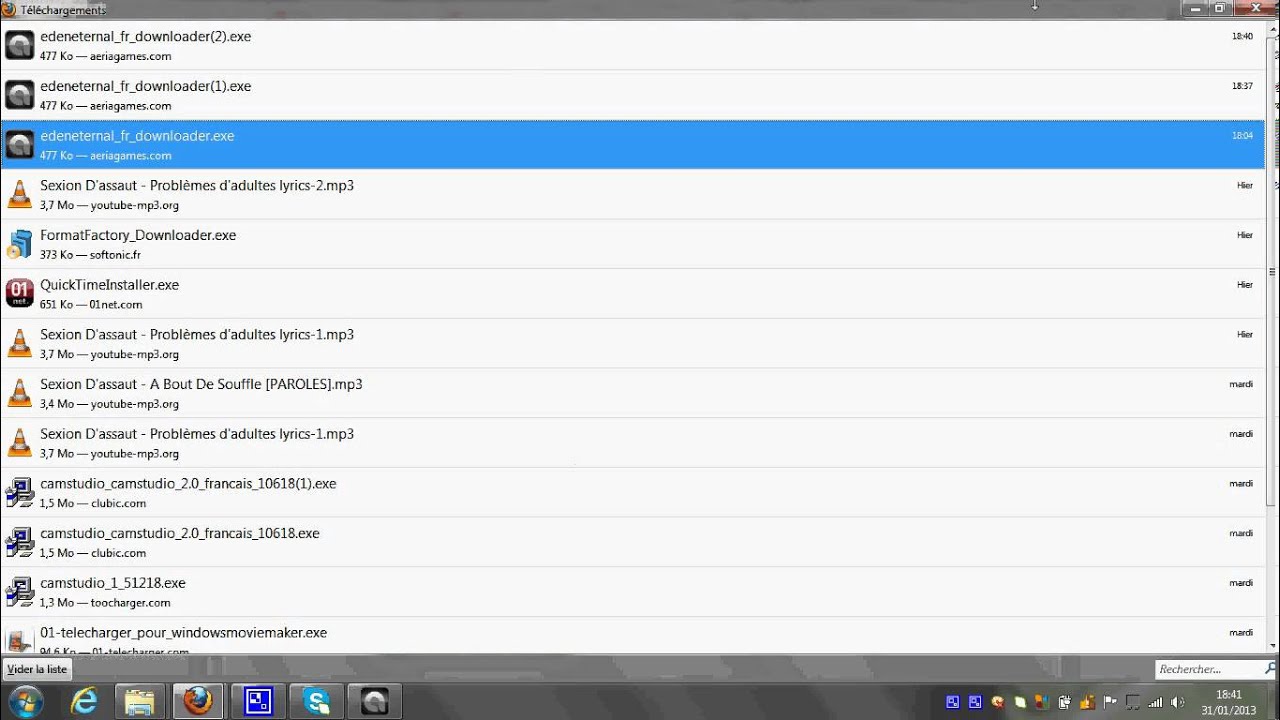Select 01-telecharger_pour_windowsmoviemaker.exe name

[183, 633]
